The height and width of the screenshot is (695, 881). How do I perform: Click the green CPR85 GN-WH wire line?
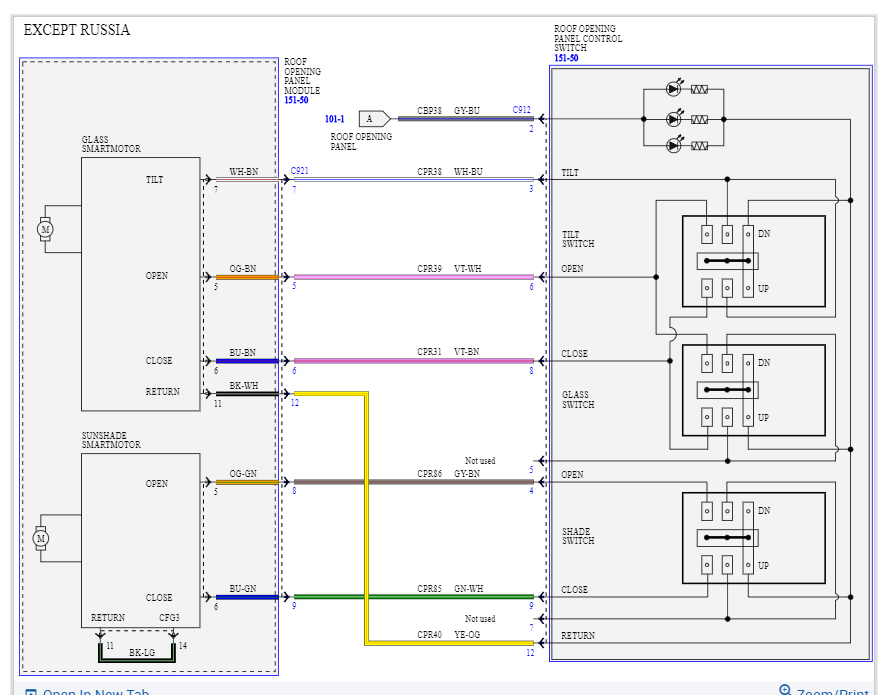tap(414, 597)
